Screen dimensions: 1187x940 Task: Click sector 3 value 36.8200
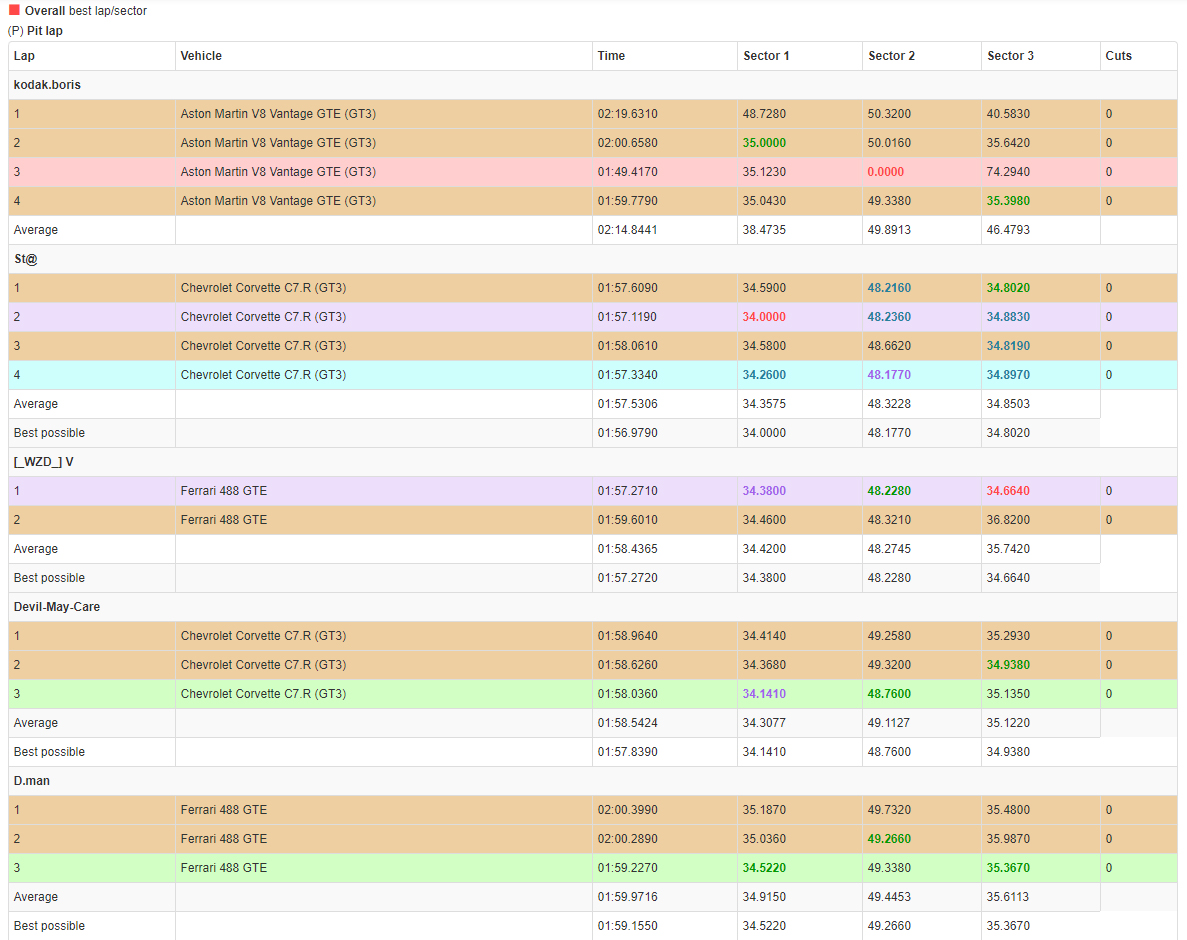click(x=1008, y=520)
